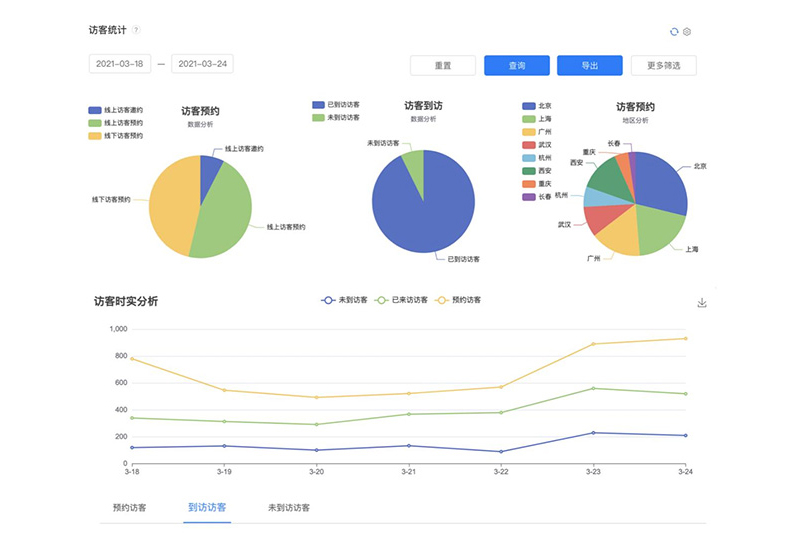Click green 已来访访客 data point at 3-23

pyautogui.click(x=593, y=388)
